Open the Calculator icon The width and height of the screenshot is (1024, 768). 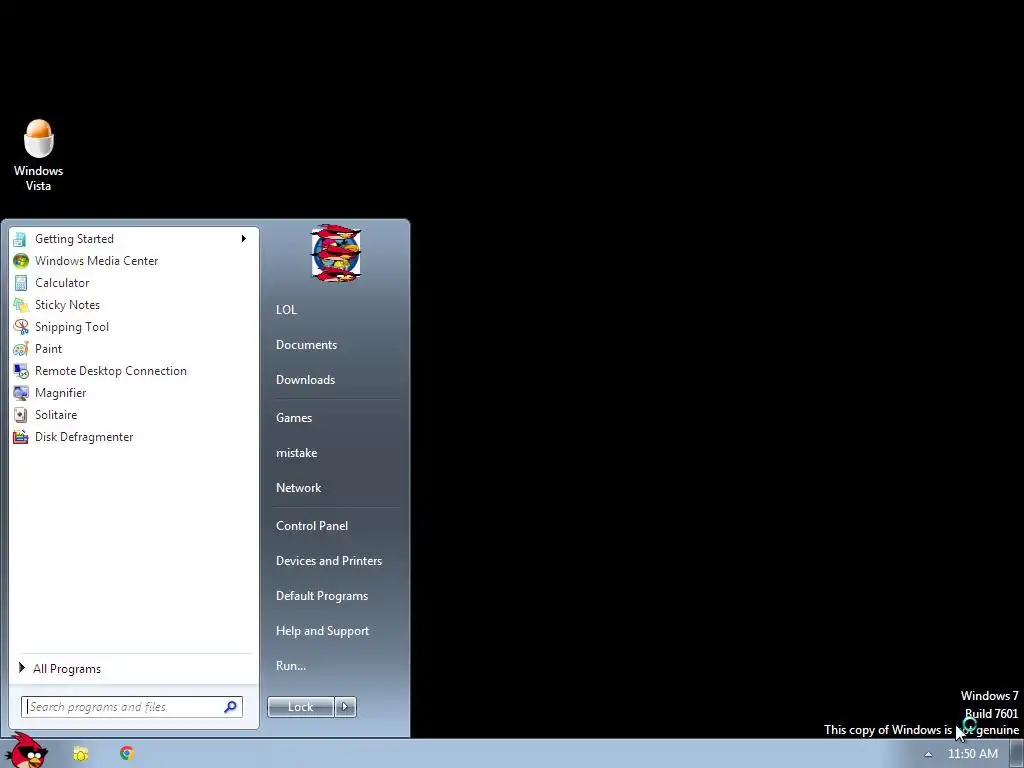(x=20, y=283)
